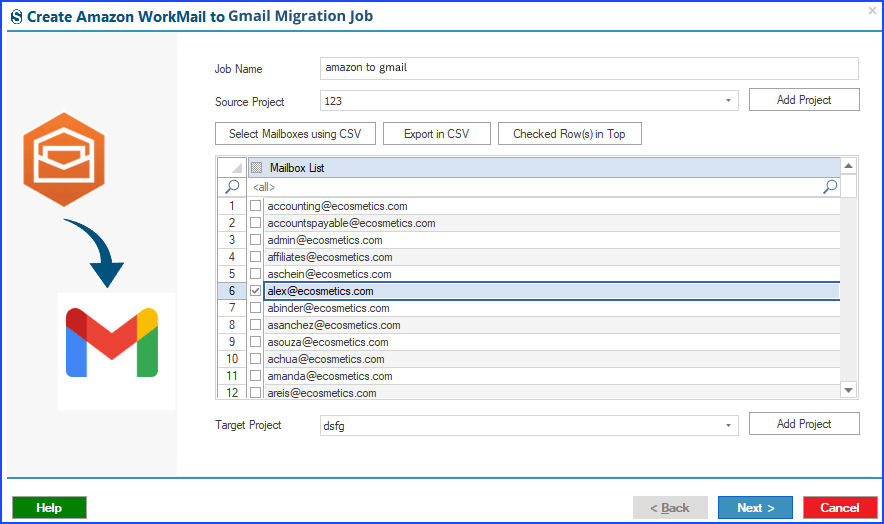
Task: Tick the amanda@ecosmetics.com checkbox
Action: (x=255, y=376)
